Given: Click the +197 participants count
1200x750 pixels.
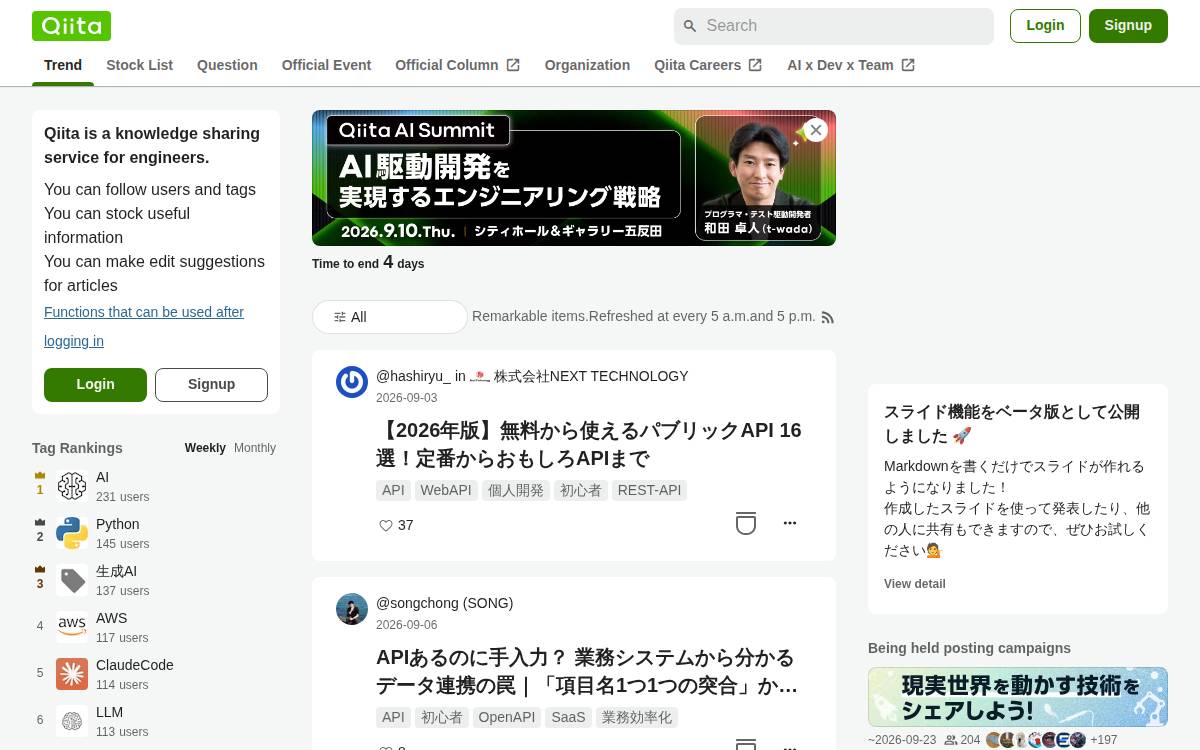Looking at the screenshot, I should click(1104, 740).
